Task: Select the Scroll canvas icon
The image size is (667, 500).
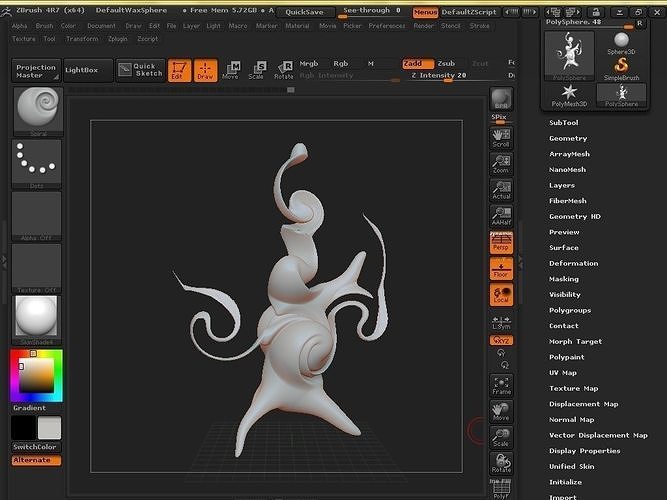Action: pyautogui.click(x=501, y=138)
